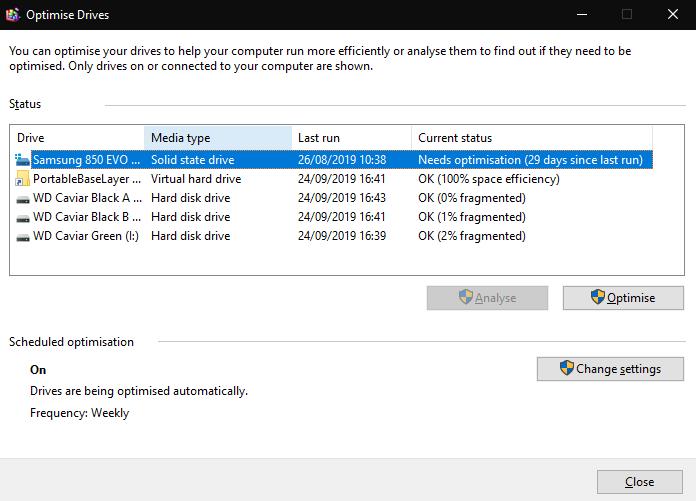This screenshot has width=696, height=501.
Task: Click the OK (2% fragmented) status
Action: pyautogui.click(x=472, y=236)
